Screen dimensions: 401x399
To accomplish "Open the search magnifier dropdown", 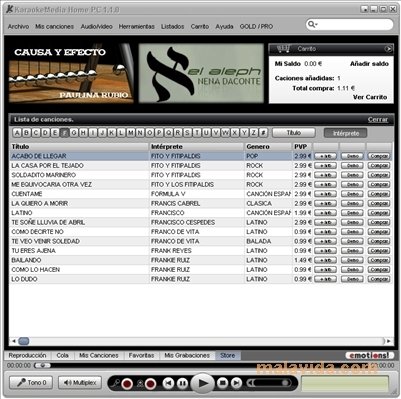I will coord(312,24).
